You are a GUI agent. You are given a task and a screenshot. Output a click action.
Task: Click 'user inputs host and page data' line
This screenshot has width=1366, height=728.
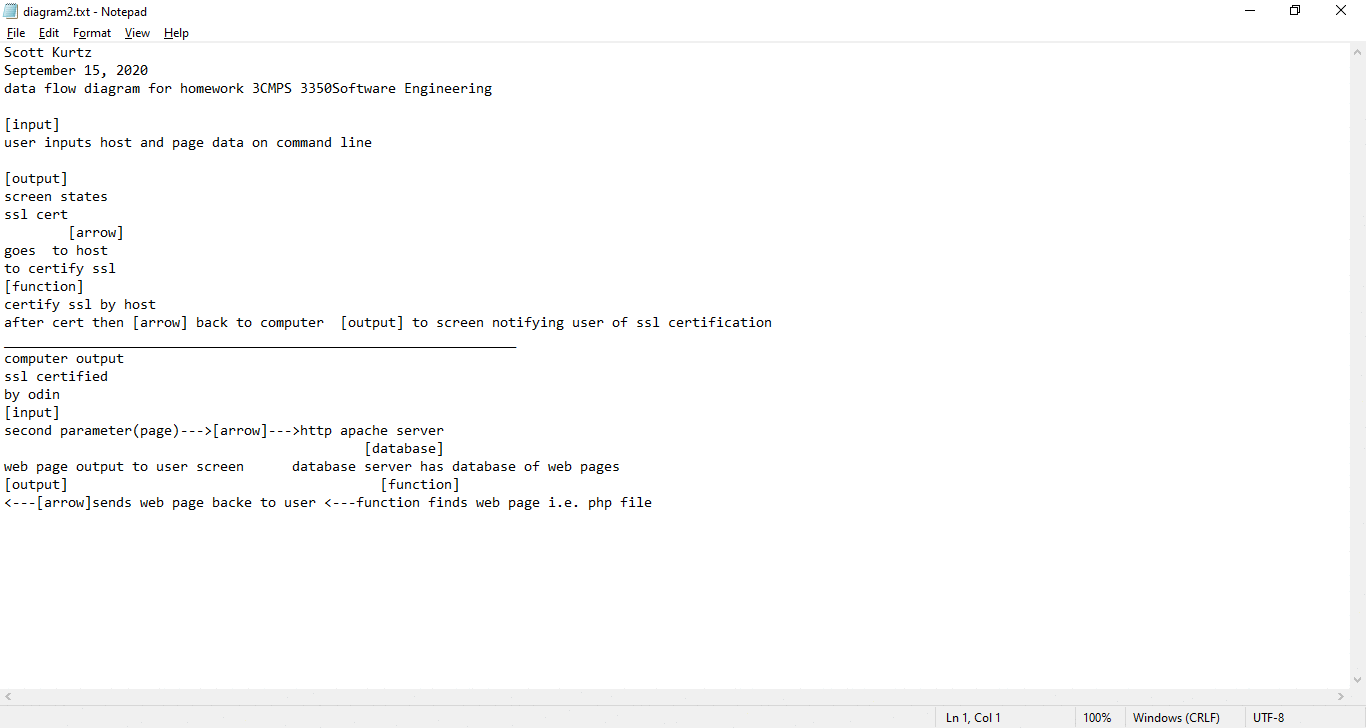point(188,143)
